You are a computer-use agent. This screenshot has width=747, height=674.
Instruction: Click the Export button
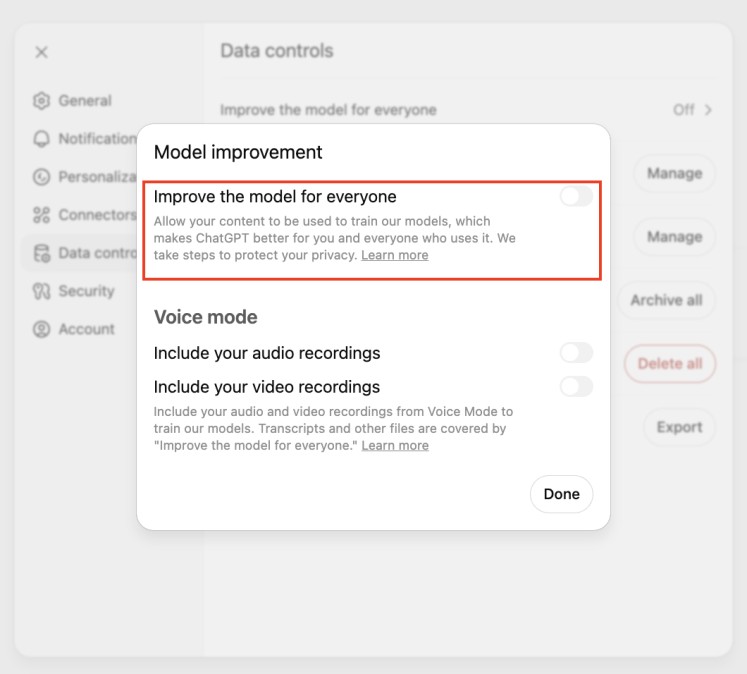(679, 427)
